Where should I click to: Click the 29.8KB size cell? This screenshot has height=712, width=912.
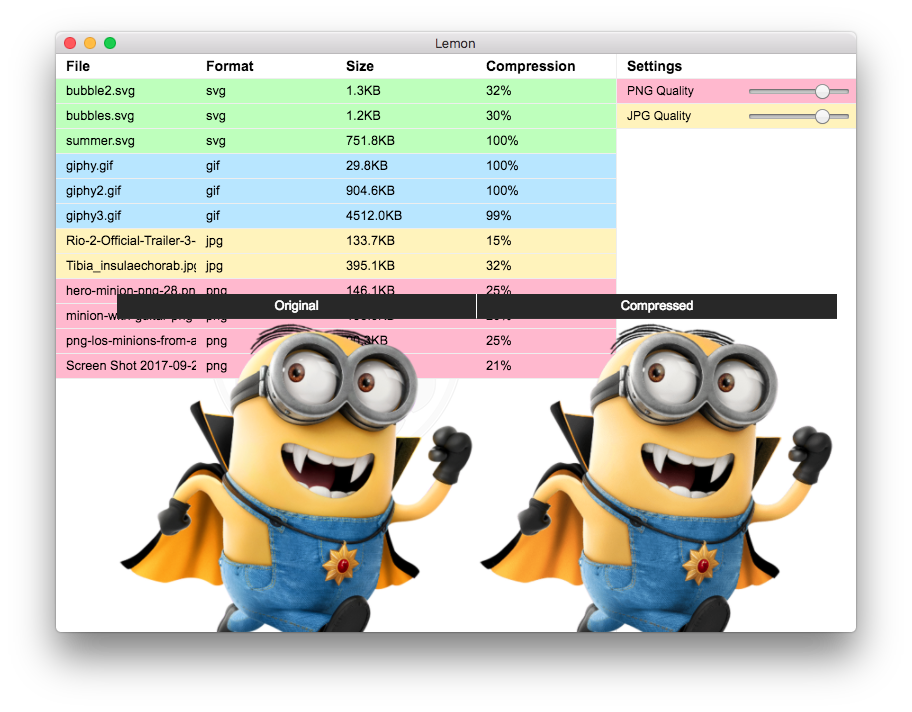(x=366, y=166)
